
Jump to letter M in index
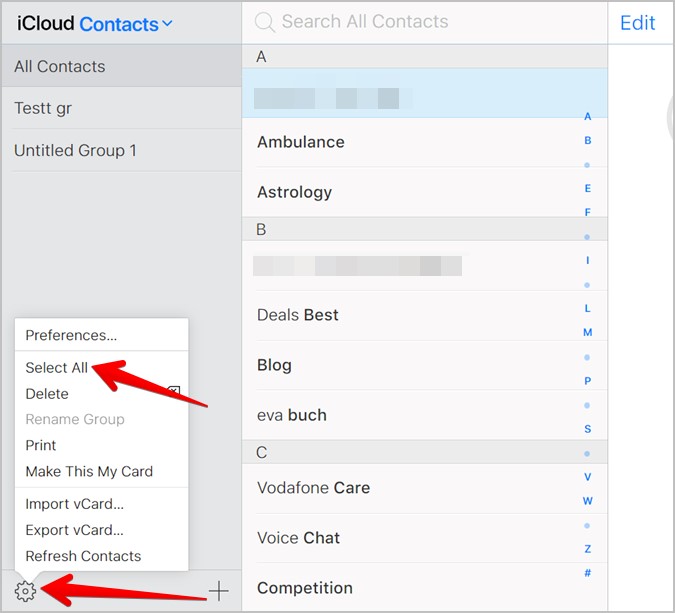coord(588,332)
